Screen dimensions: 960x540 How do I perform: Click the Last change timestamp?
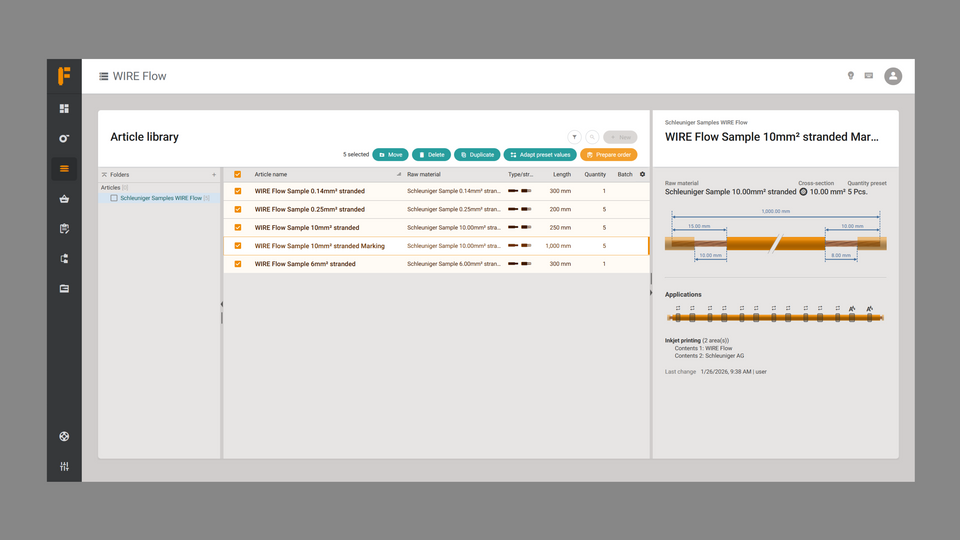[x=733, y=372]
